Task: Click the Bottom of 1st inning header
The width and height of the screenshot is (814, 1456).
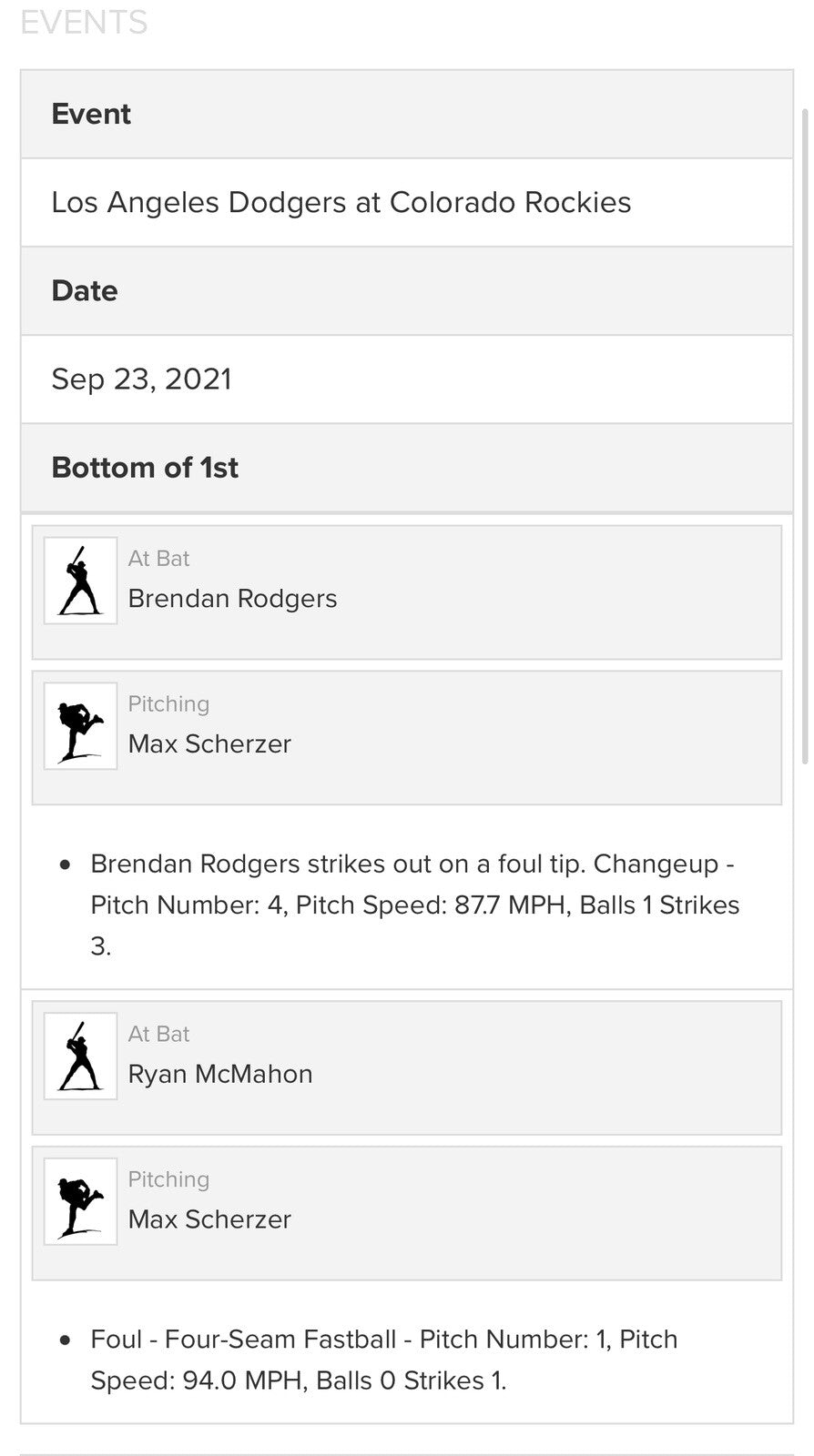Action: pos(145,468)
